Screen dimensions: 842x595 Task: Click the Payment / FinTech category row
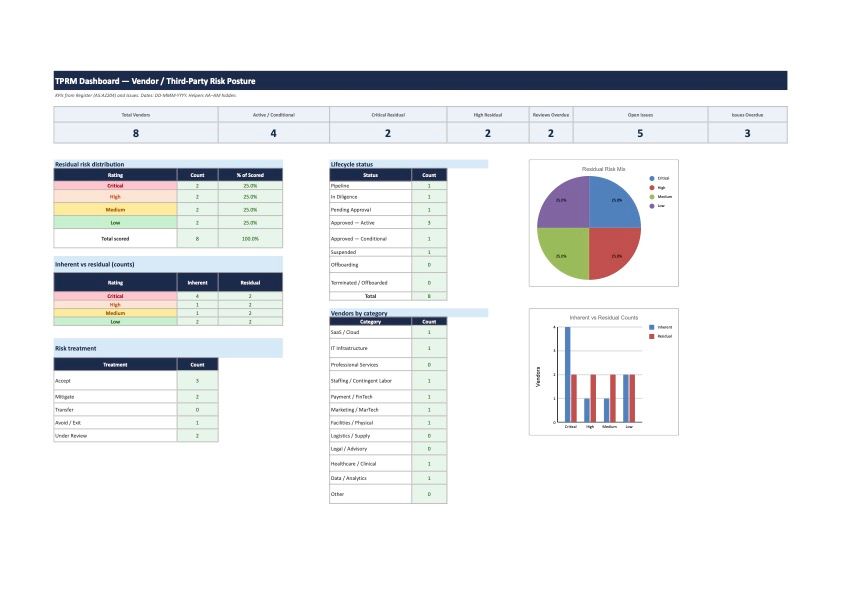388,397
